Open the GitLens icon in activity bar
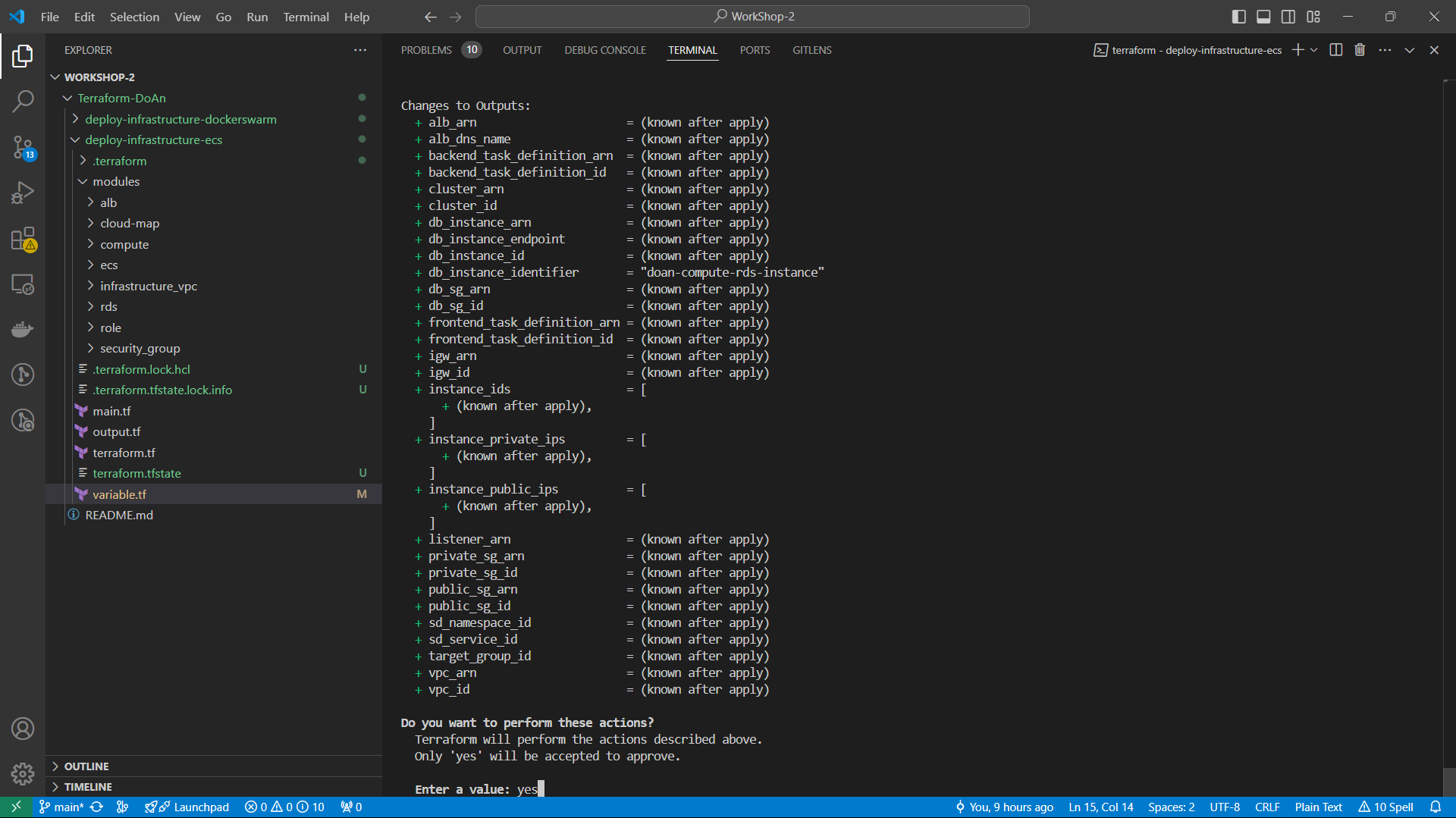The image size is (1456, 818). pos(23,375)
